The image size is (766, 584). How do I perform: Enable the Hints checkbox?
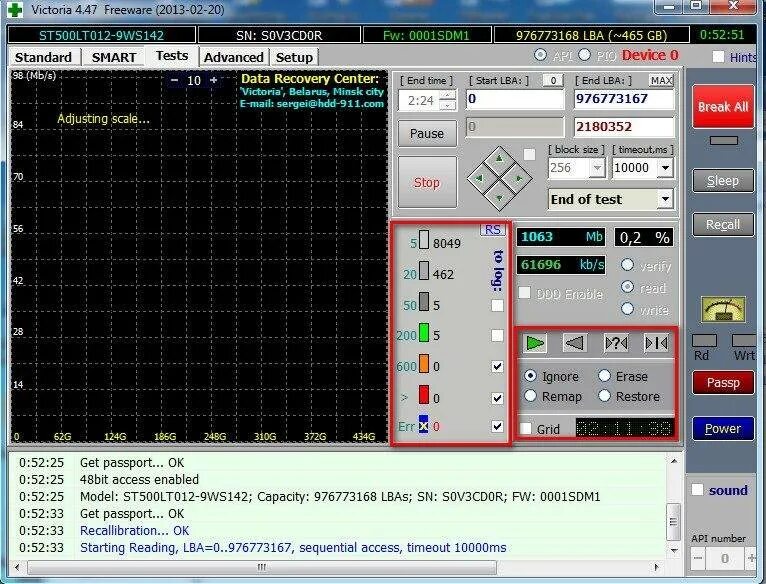(x=718, y=57)
